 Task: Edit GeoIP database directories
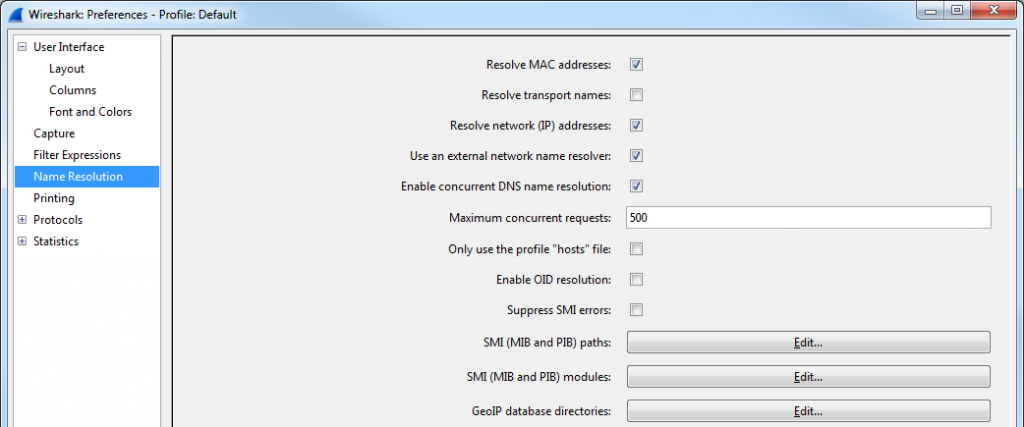tap(808, 411)
